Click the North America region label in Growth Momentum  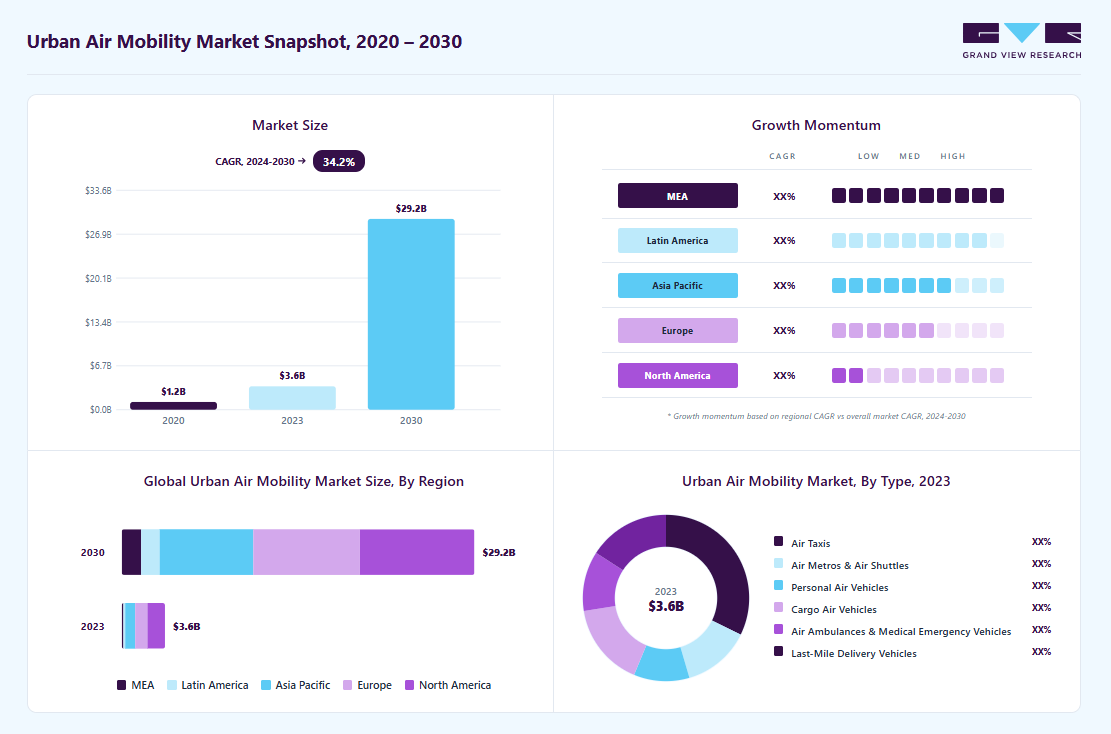(677, 376)
